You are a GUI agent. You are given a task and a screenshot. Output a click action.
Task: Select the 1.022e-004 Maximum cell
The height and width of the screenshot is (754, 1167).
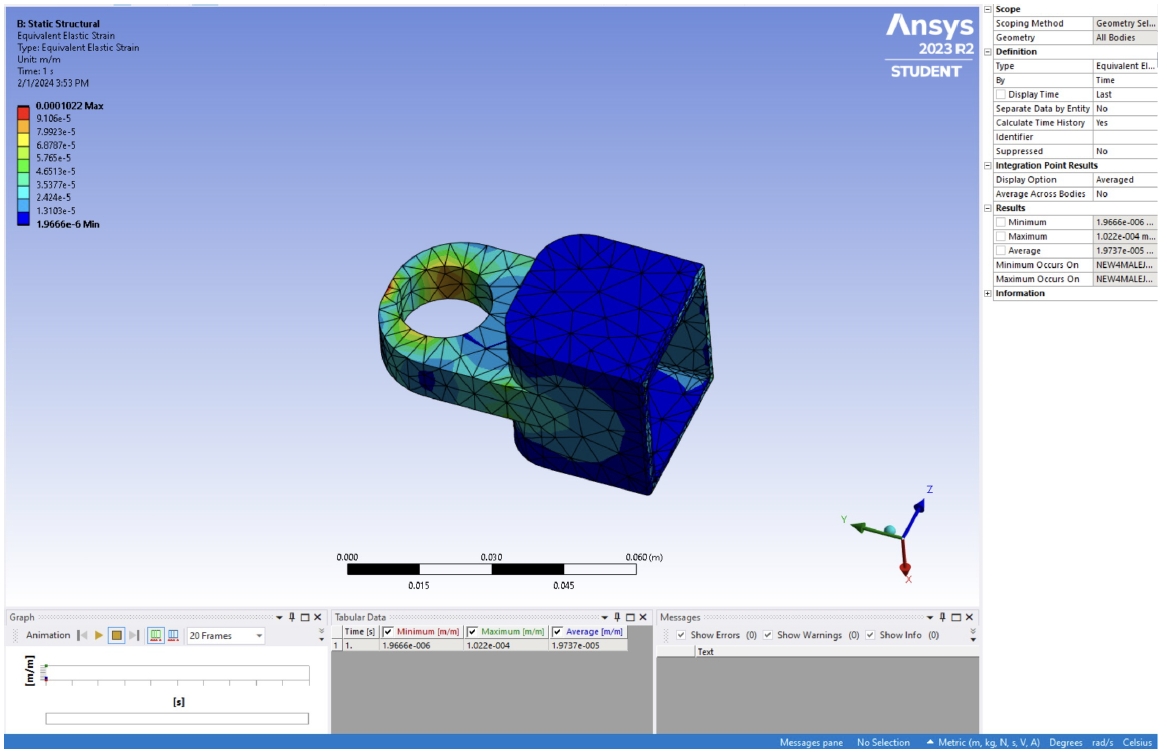coord(490,644)
